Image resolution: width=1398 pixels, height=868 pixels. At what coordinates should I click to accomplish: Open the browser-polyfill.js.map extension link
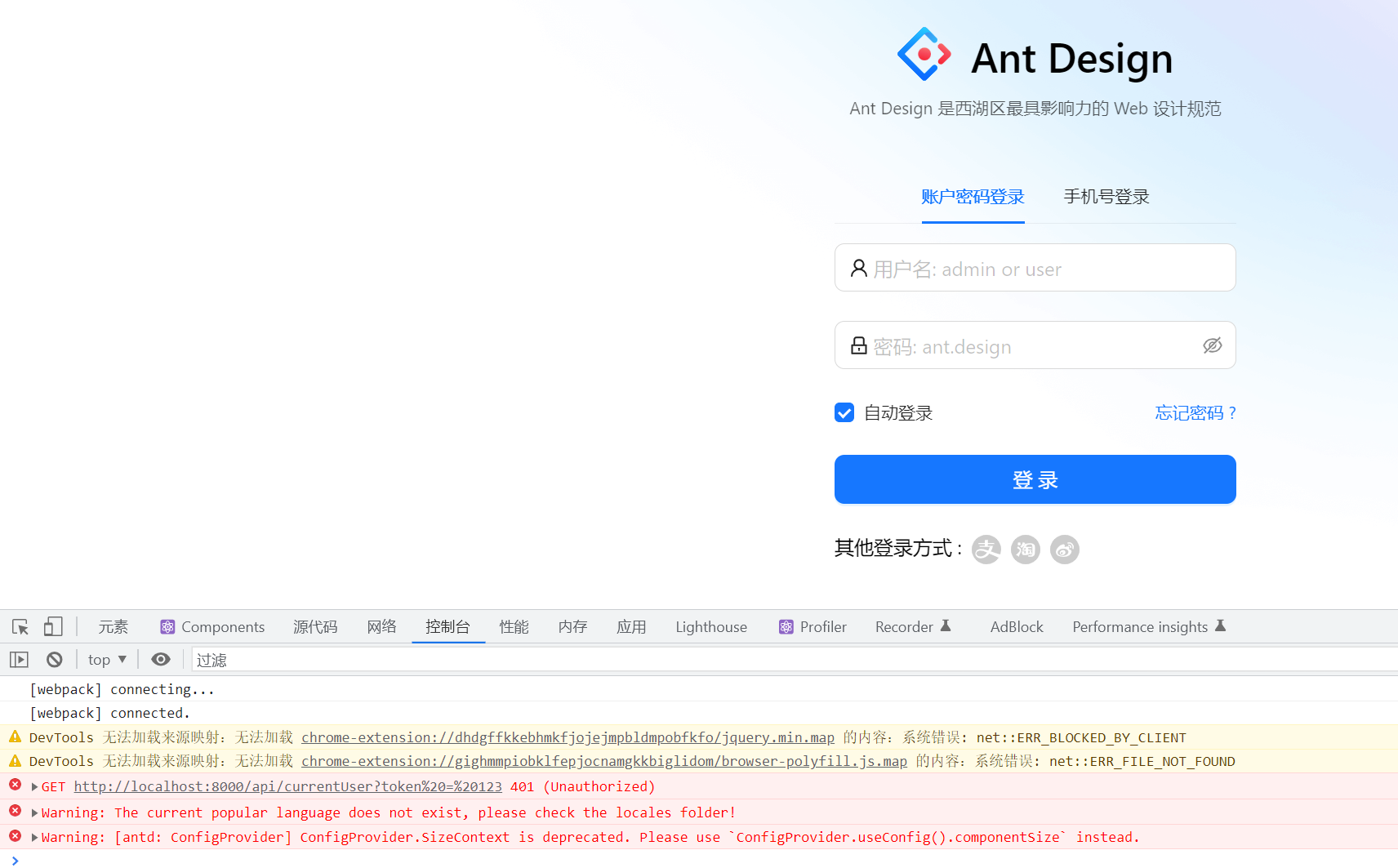(604, 761)
